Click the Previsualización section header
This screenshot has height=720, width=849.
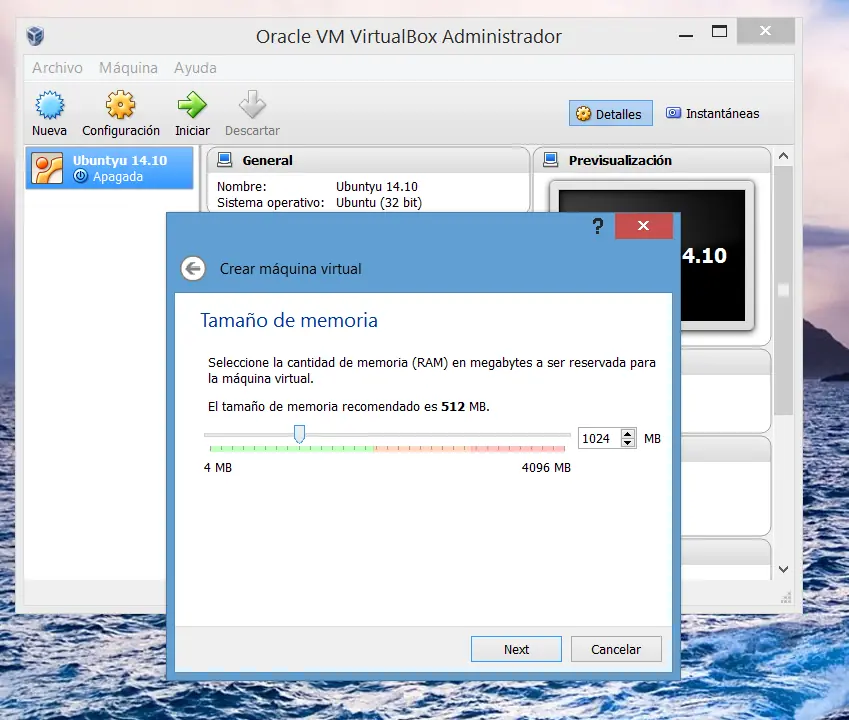click(x=652, y=160)
